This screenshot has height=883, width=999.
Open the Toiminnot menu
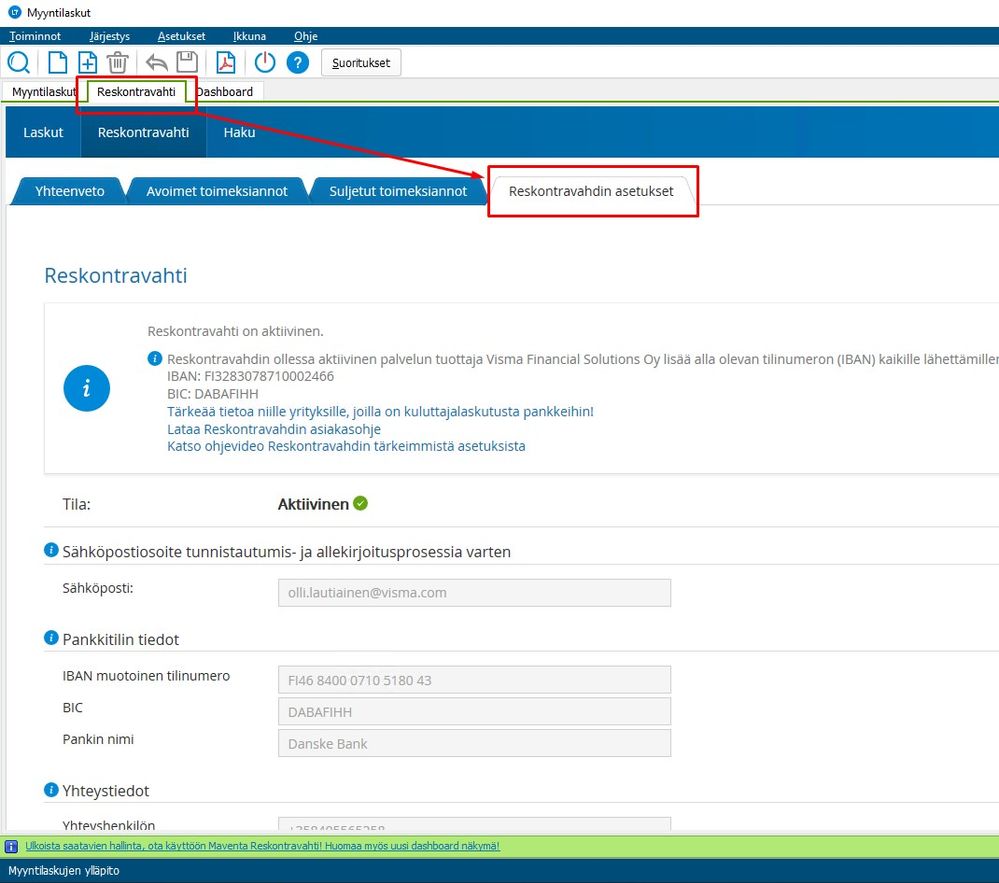(35, 36)
